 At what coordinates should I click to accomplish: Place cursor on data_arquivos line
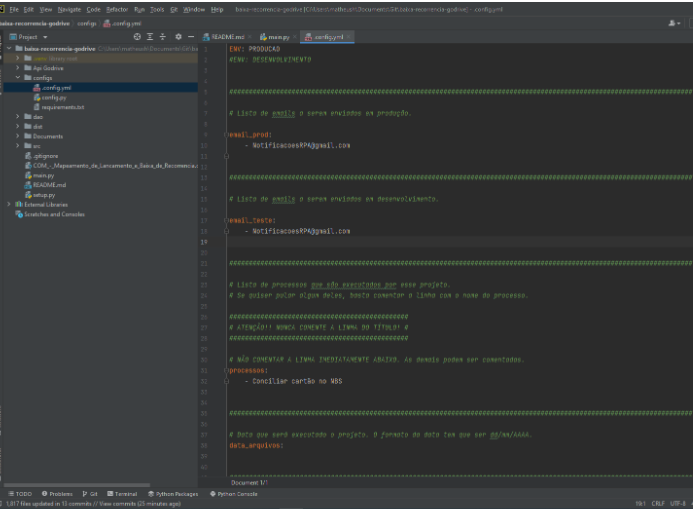click(x=257, y=445)
